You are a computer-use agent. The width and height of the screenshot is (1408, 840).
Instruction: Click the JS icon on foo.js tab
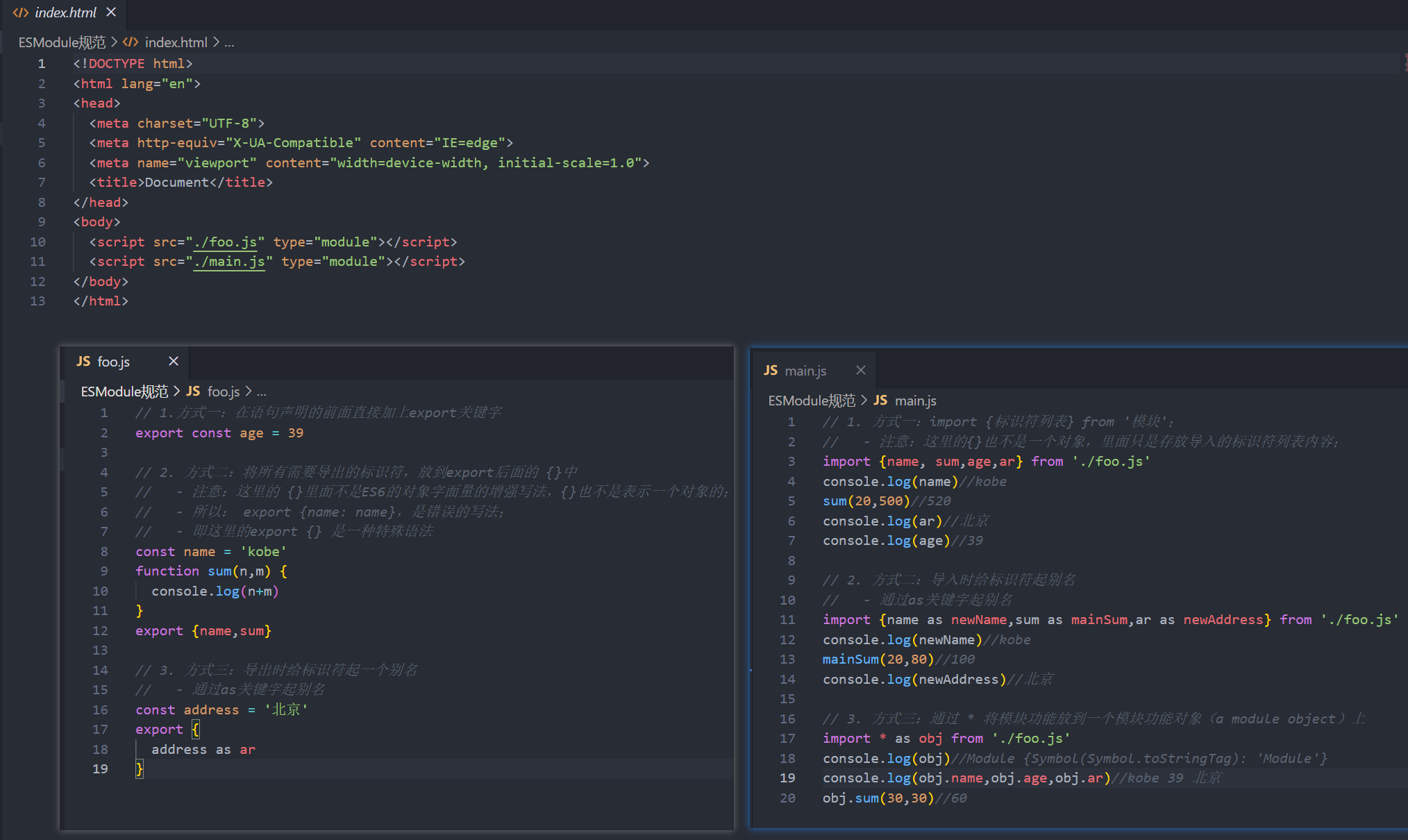click(83, 362)
